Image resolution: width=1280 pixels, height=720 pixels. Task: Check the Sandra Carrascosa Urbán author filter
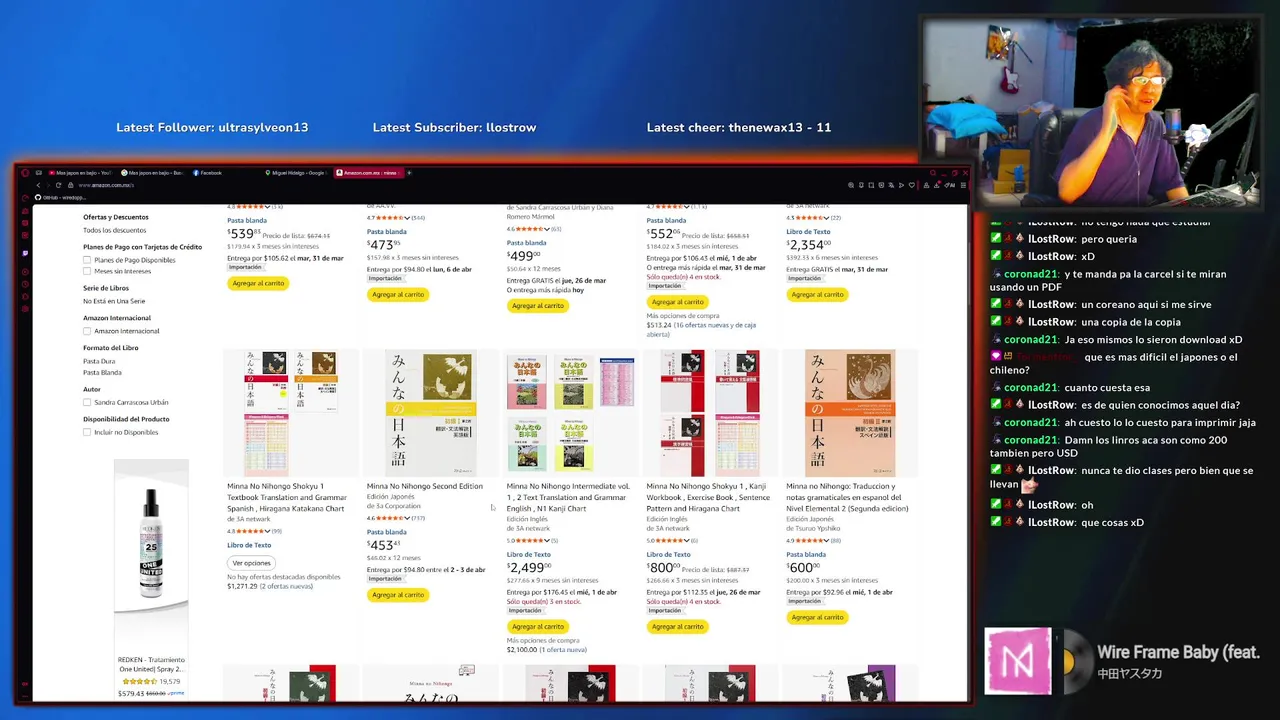click(87, 402)
